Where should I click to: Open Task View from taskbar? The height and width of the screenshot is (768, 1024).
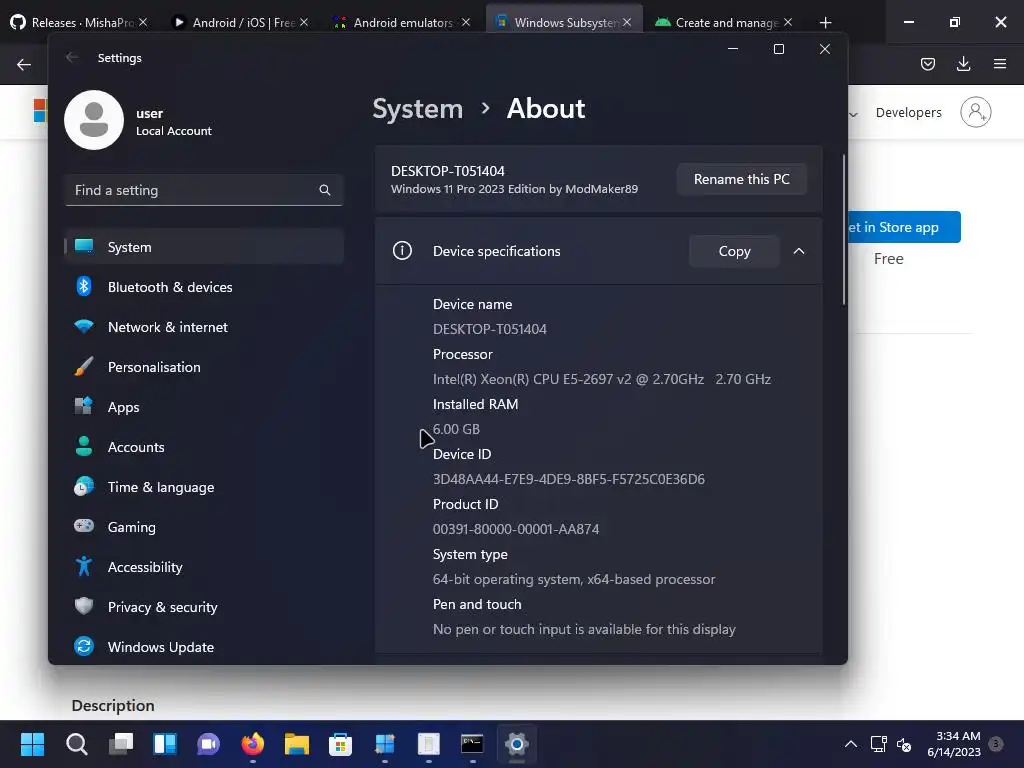pyautogui.click(x=121, y=744)
